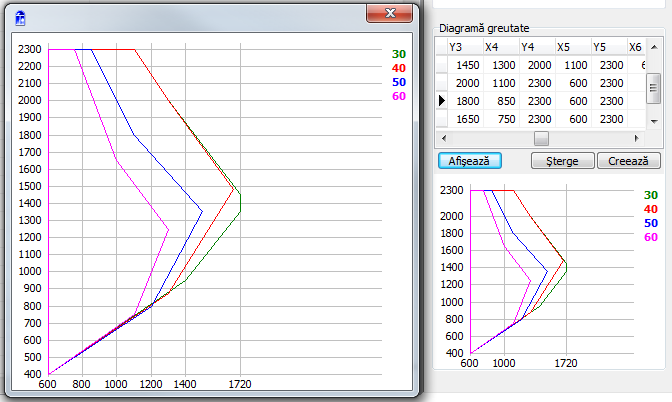Click green legend label 30 in small preview chart

tap(651, 195)
